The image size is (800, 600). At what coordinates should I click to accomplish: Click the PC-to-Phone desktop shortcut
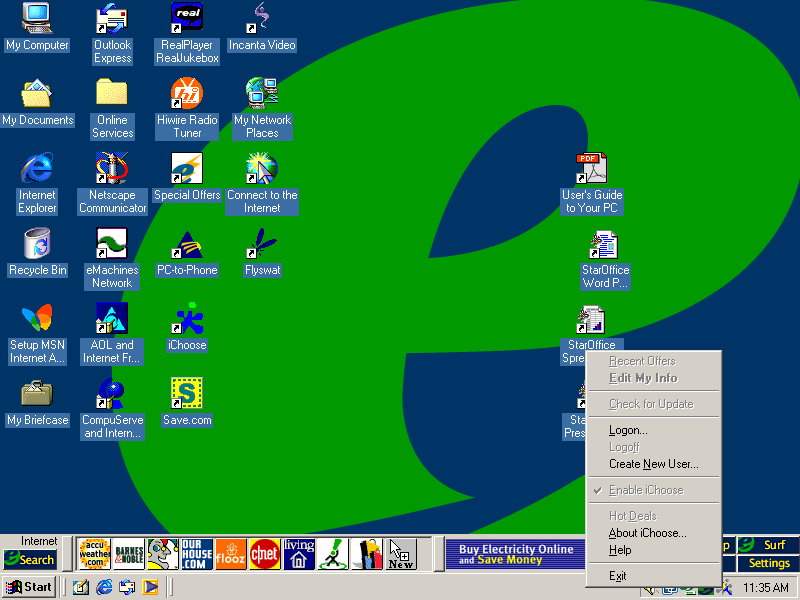coord(187,245)
